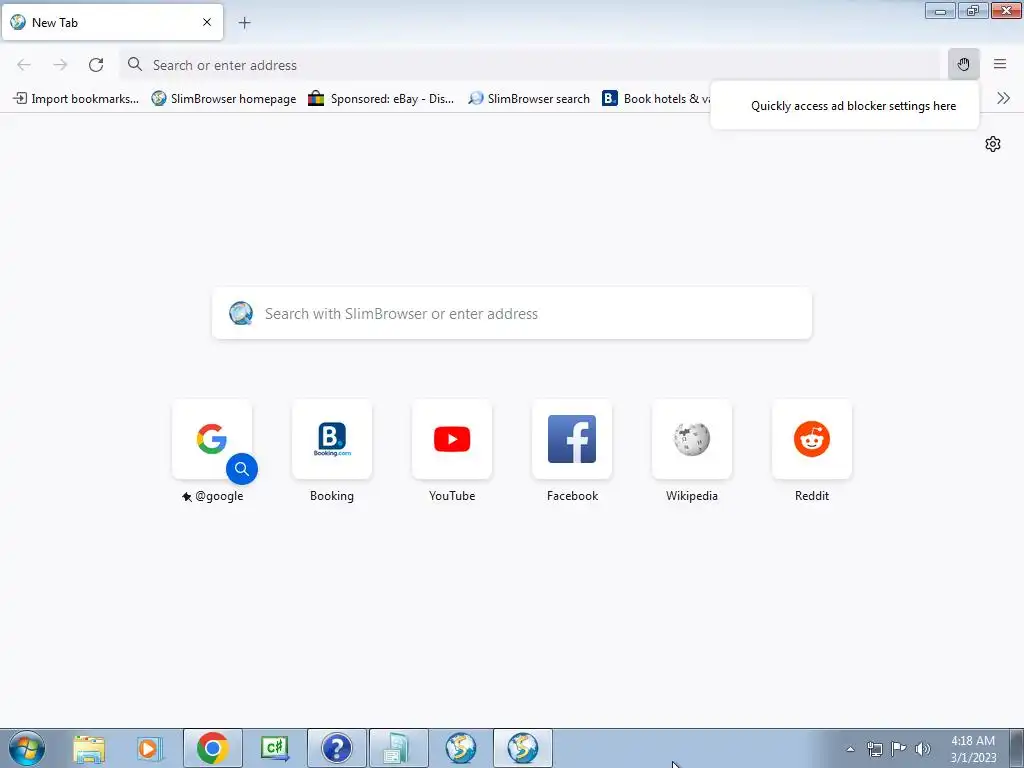Click the Wikipedia label text
The image size is (1024, 768).
tap(692, 496)
